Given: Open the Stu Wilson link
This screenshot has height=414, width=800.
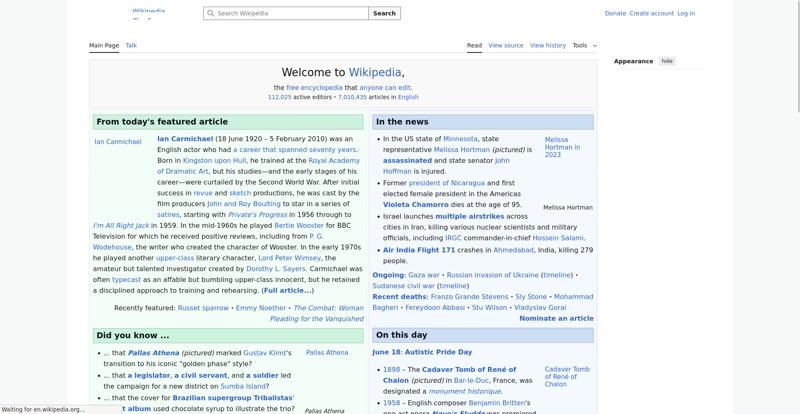Looking at the screenshot, I should coord(489,308).
